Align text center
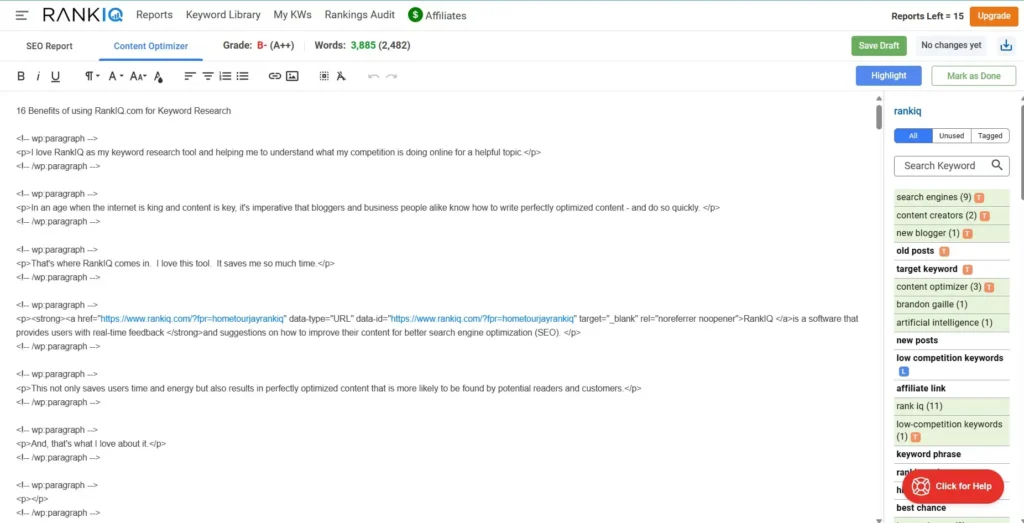 208,76
